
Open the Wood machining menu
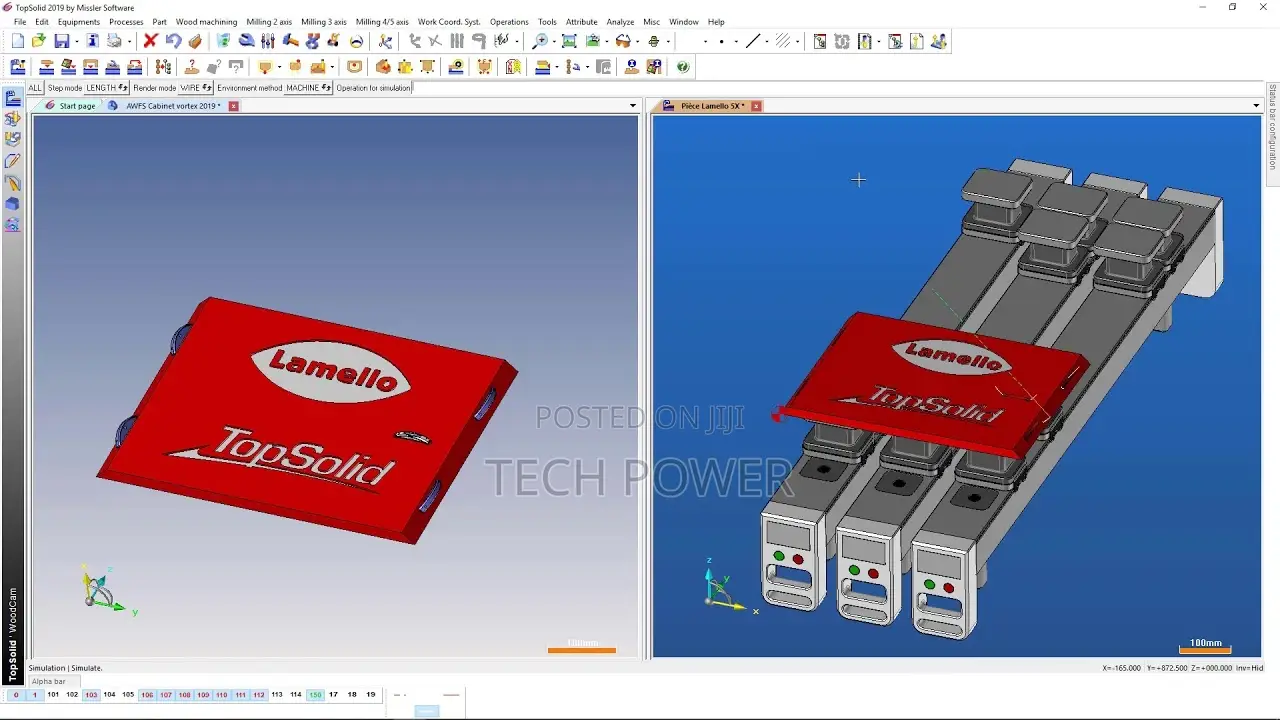click(206, 22)
